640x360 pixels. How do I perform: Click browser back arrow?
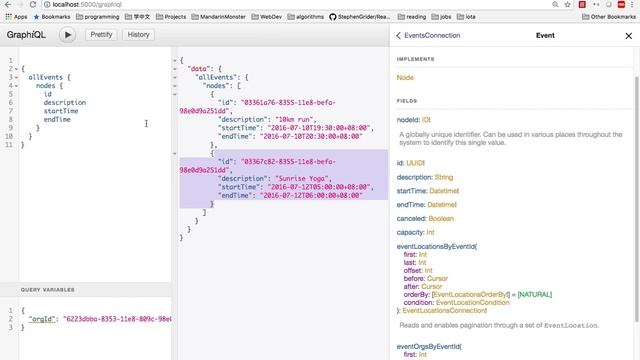tap(8, 4)
